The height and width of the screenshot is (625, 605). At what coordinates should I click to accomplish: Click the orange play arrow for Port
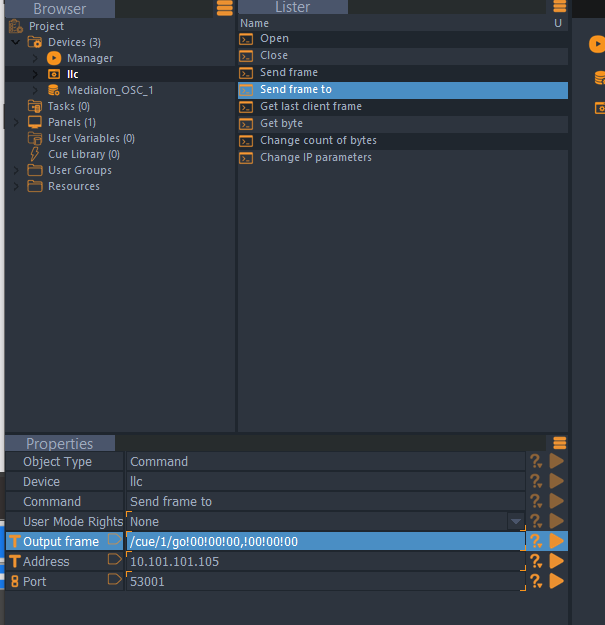(x=557, y=581)
